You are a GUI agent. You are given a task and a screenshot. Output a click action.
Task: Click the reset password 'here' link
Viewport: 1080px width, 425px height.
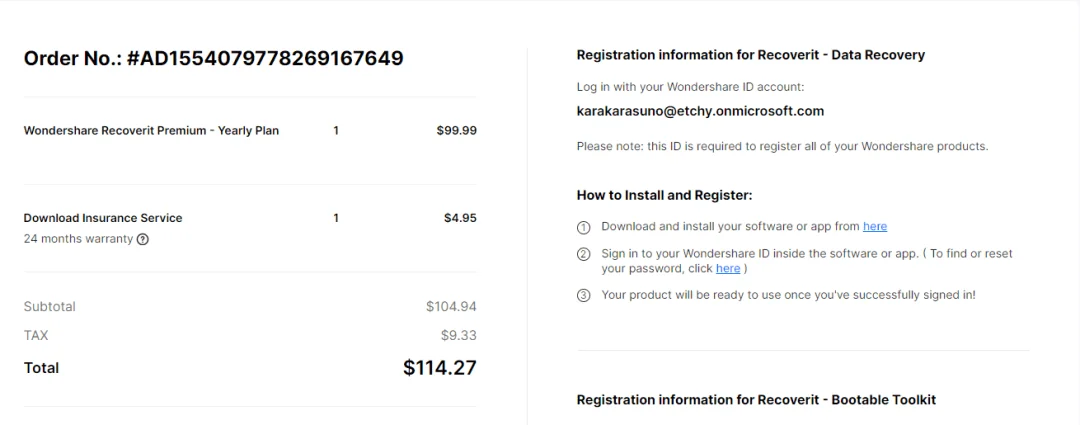pyautogui.click(x=728, y=269)
